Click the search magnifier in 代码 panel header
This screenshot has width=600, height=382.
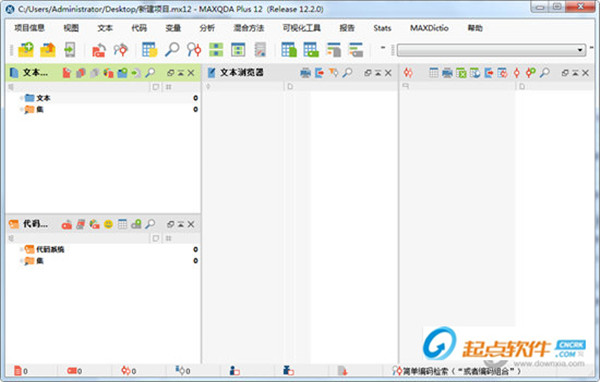click(x=150, y=224)
